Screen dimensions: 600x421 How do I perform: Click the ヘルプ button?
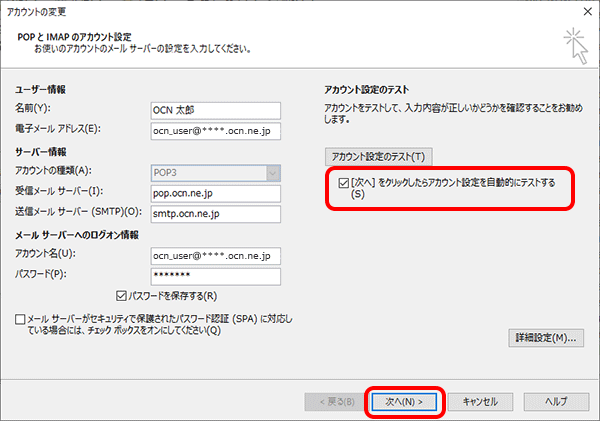pos(555,401)
